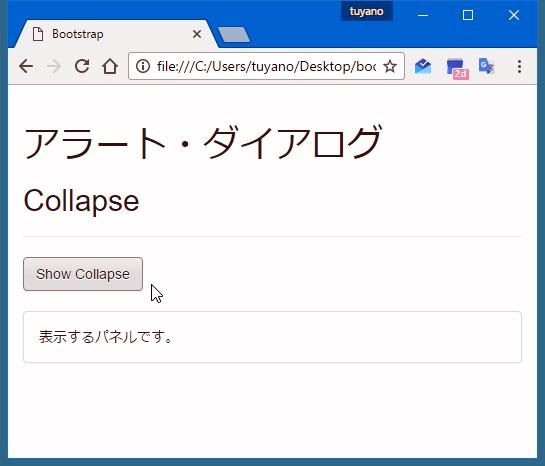This screenshot has width=545, height=466.
Task: Click the page icon on Bootstrap tab
Action: (x=38, y=34)
